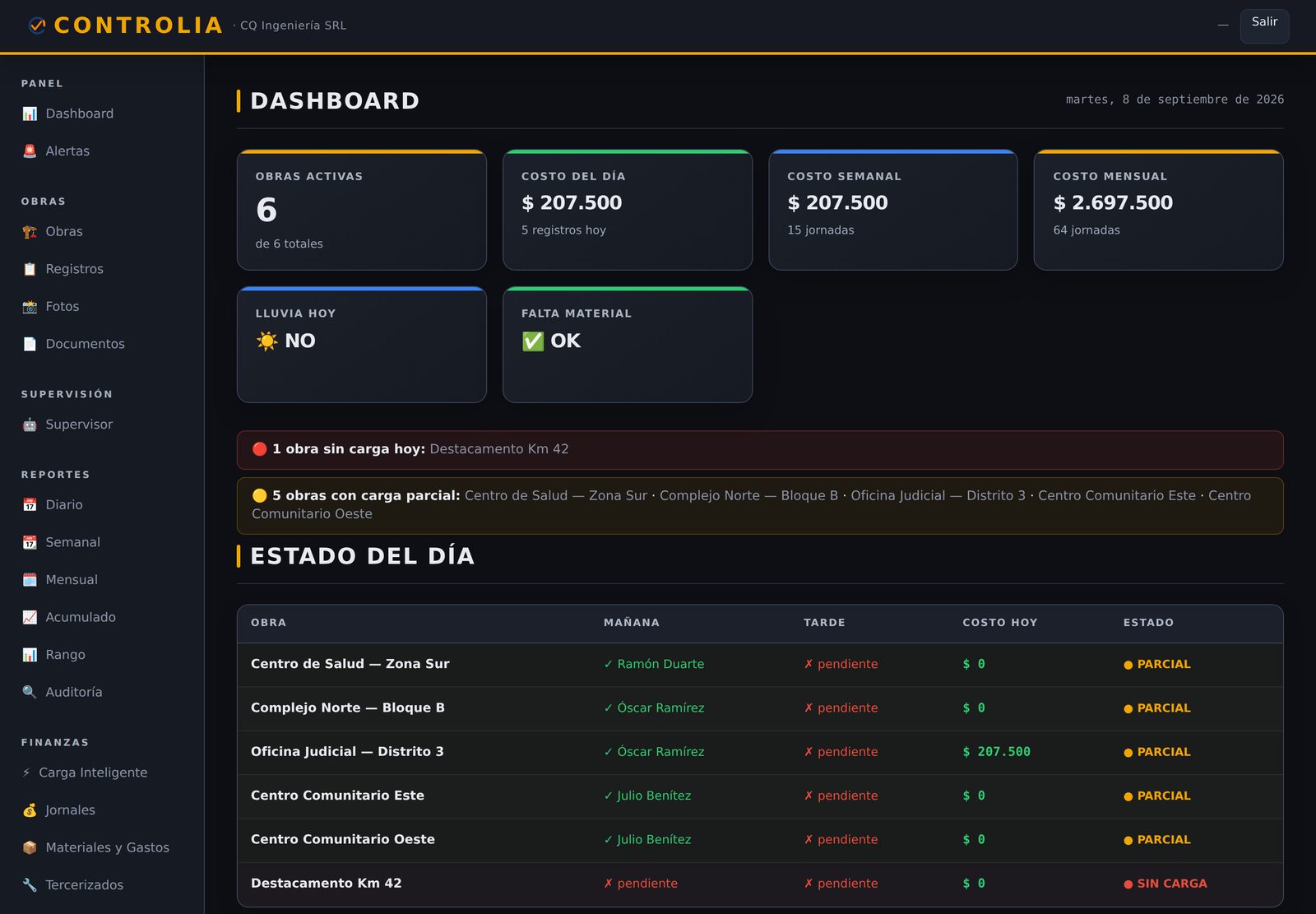The width and height of the screenshot is (1316, 914).
Task: Select the Lluvia Hoy NO status card
Action: 362,345
